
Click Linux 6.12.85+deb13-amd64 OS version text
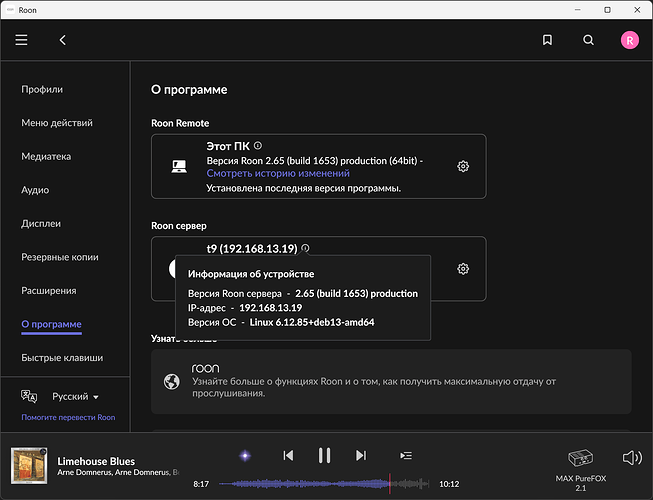coord(312,322)
